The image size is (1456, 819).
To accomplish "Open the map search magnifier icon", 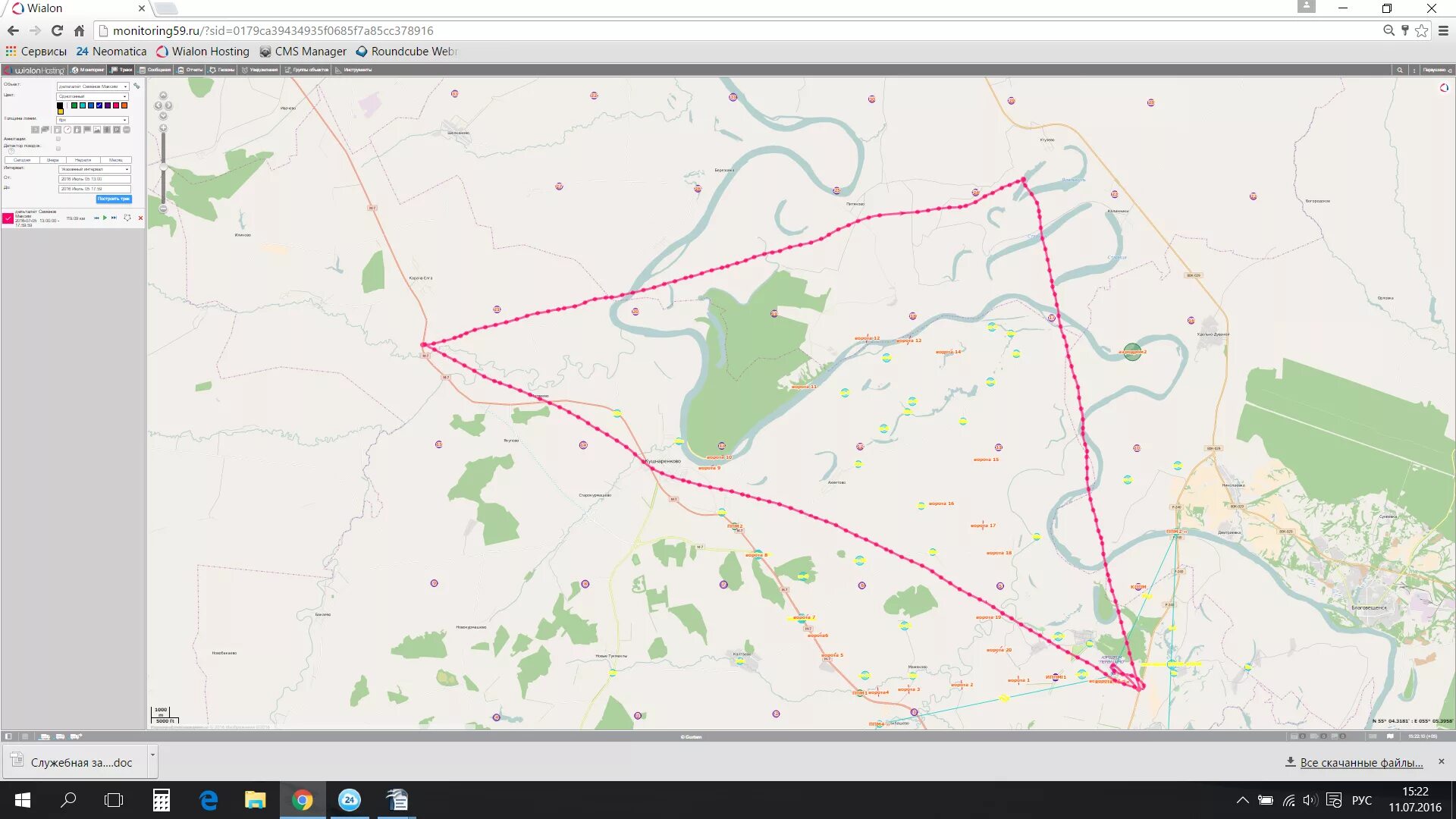I will pyautogui.click(x=1400, y=70).
